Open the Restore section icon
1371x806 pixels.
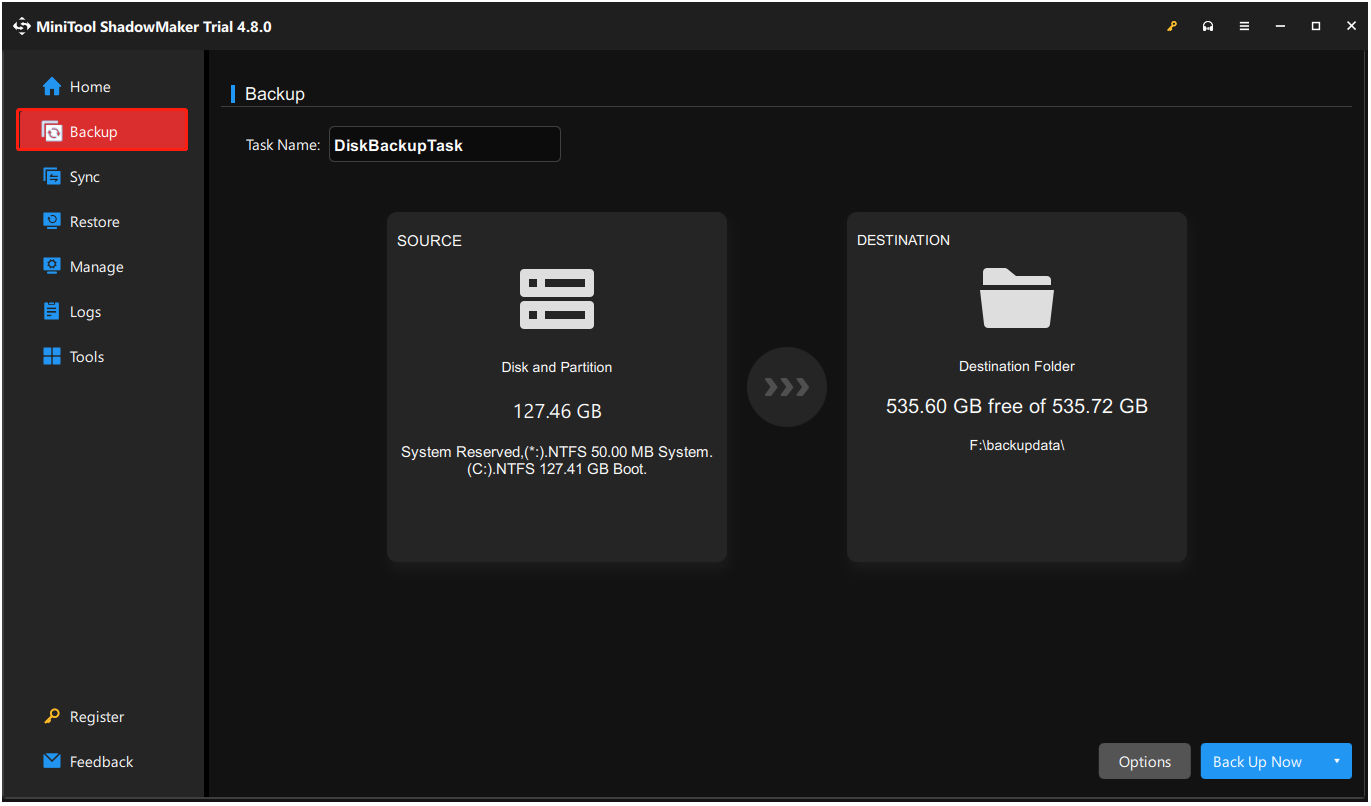(x=51, y=221)
